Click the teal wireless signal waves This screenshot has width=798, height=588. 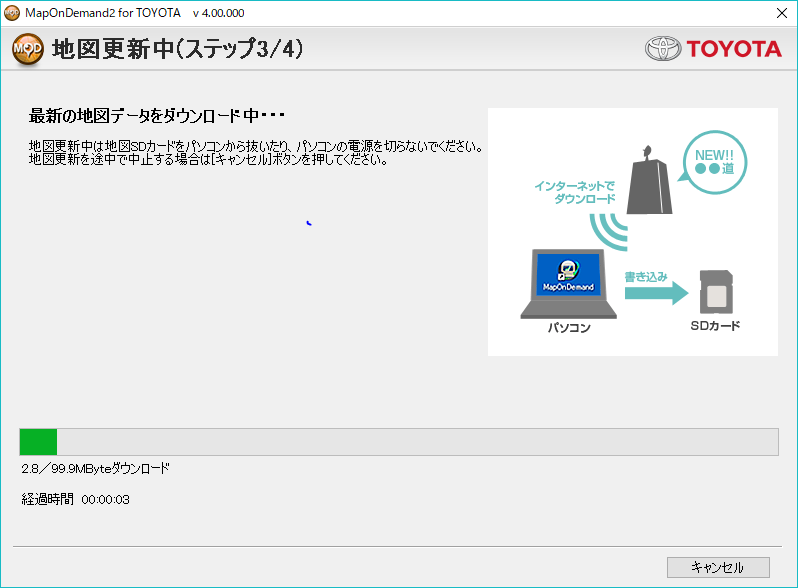609,232
